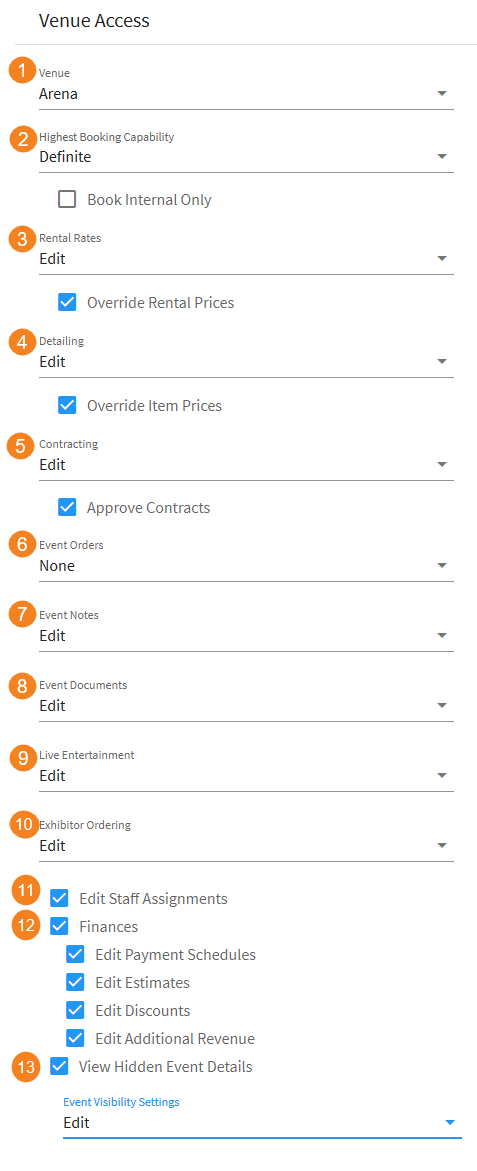Toggle the Finances checkbox

tap(60, 927)
